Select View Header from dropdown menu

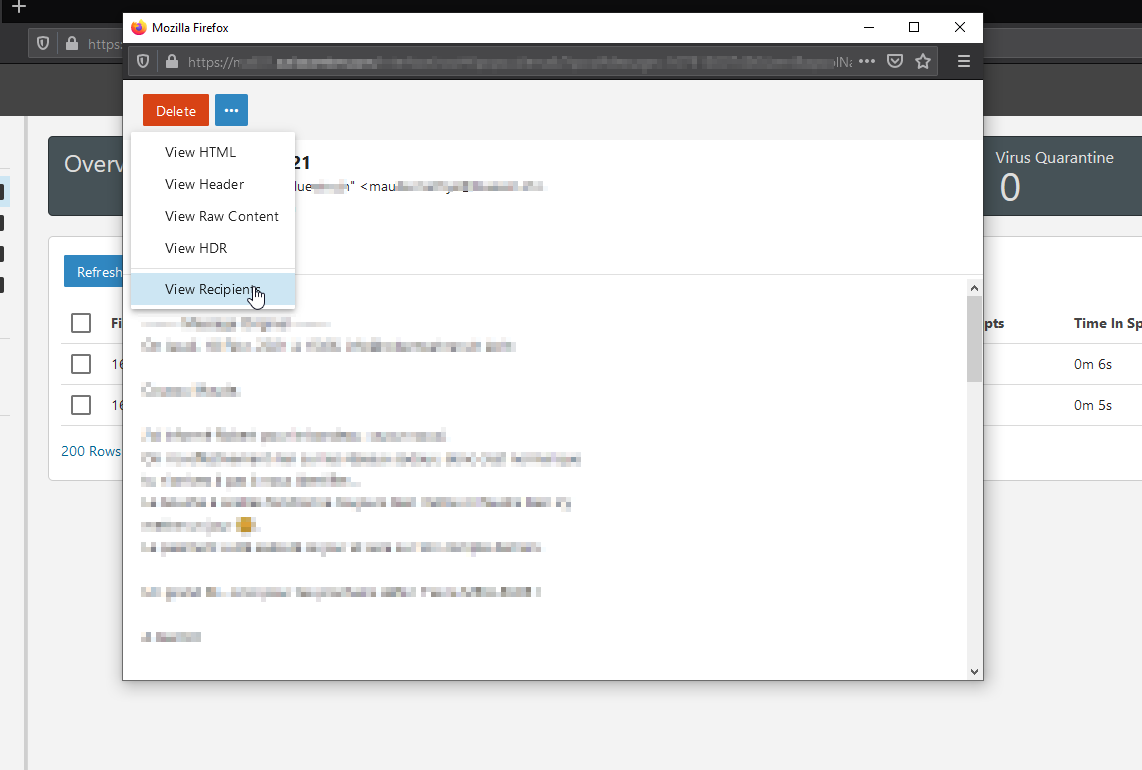pos(204,184)
